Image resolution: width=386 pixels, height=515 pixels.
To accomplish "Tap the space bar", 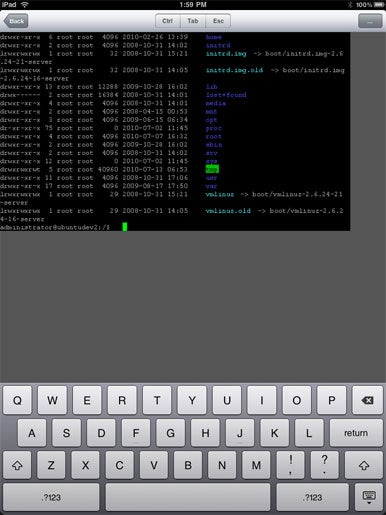I will [x=188, y=497].
